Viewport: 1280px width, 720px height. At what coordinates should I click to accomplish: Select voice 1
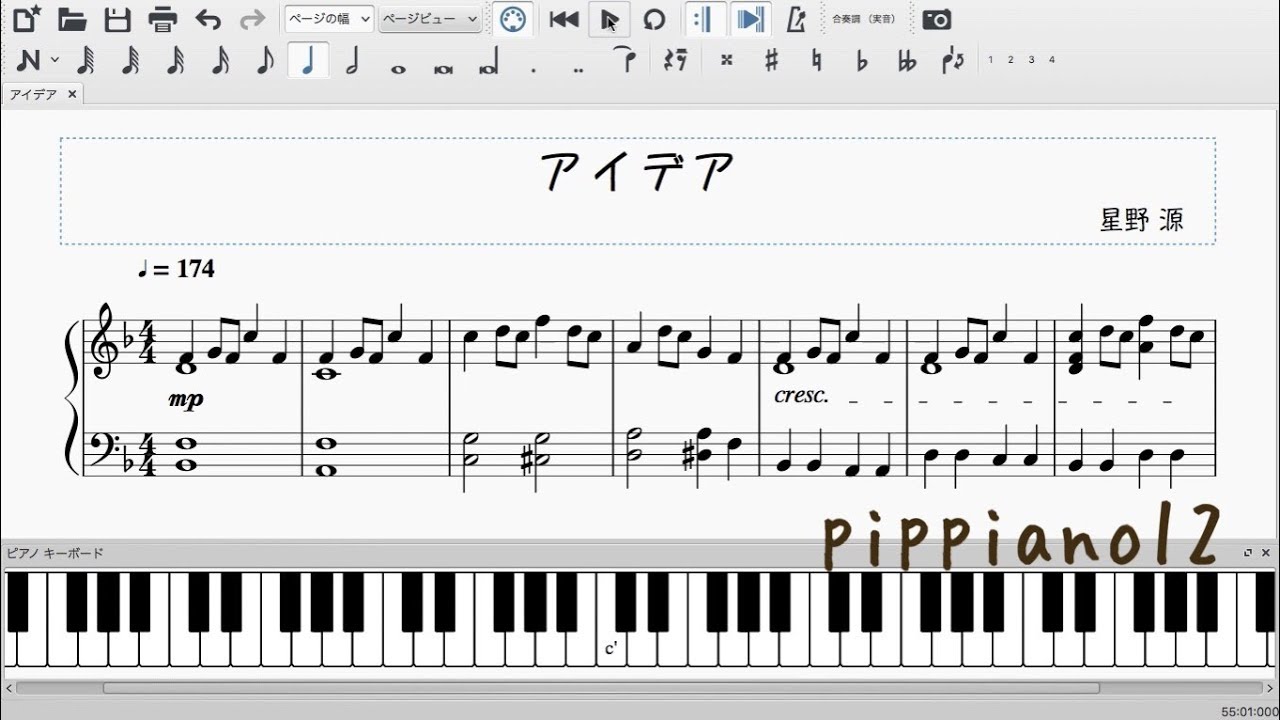coord(990,60)
